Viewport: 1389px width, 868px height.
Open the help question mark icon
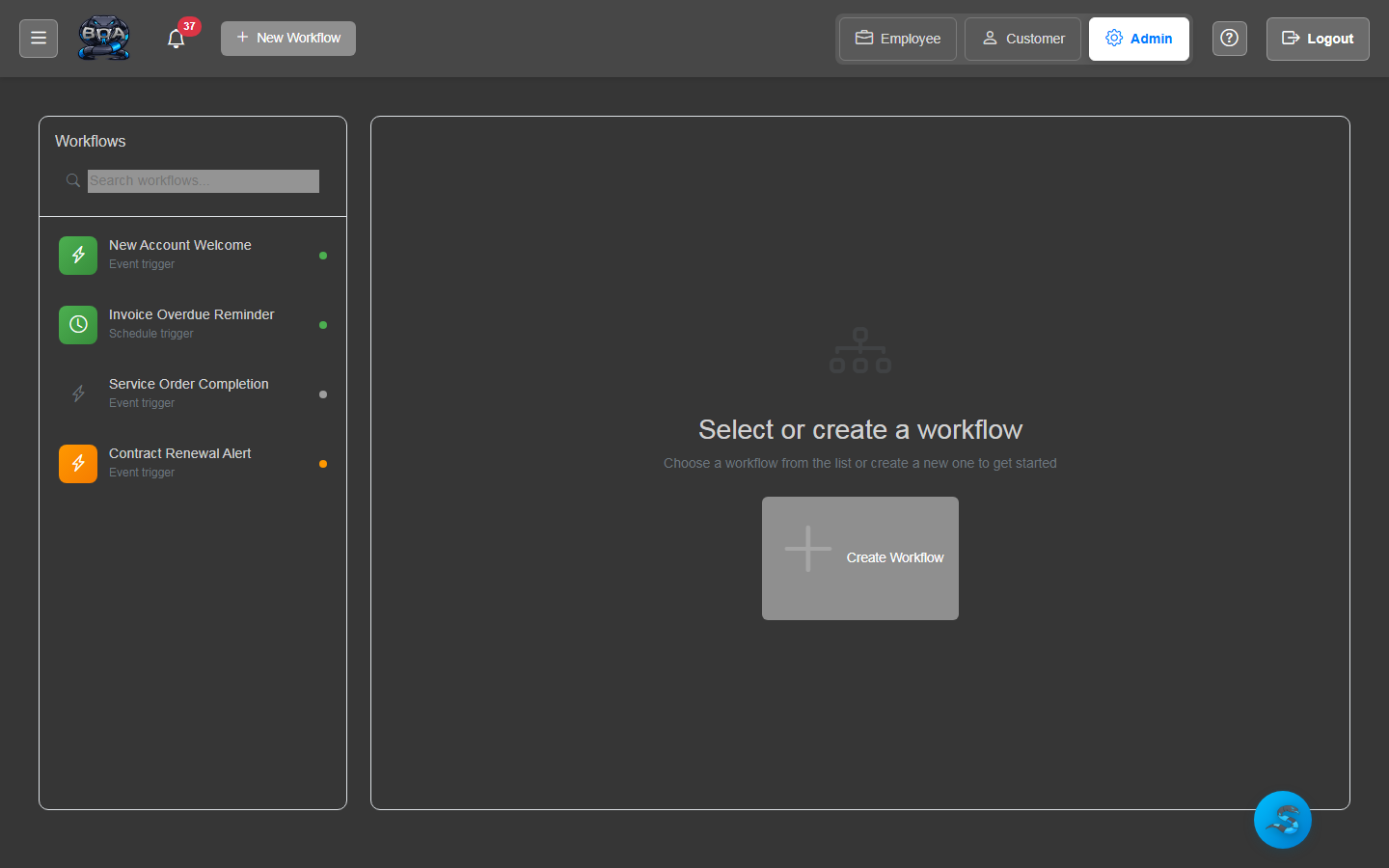[x=1229, y=39]
